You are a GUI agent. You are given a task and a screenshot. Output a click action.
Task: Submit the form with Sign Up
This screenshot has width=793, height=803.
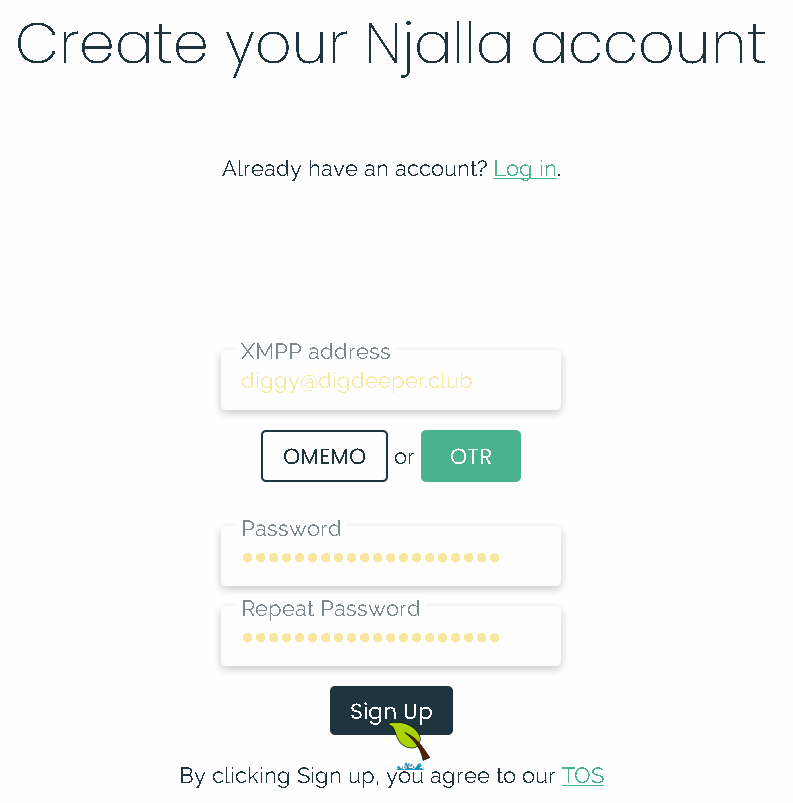click(391, 710)
